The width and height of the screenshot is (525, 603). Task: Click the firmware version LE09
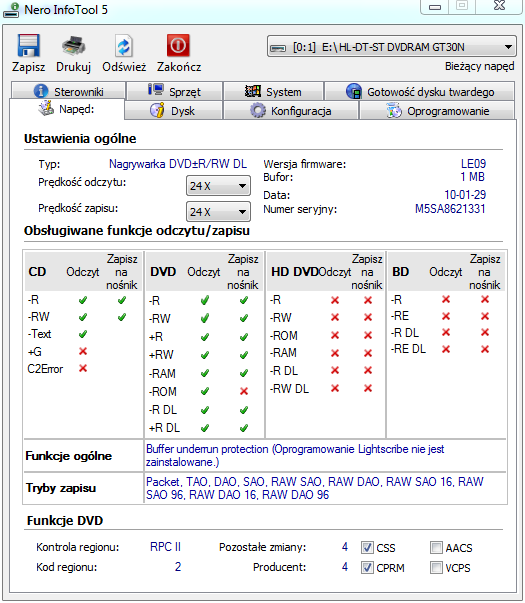coord(473,164)
